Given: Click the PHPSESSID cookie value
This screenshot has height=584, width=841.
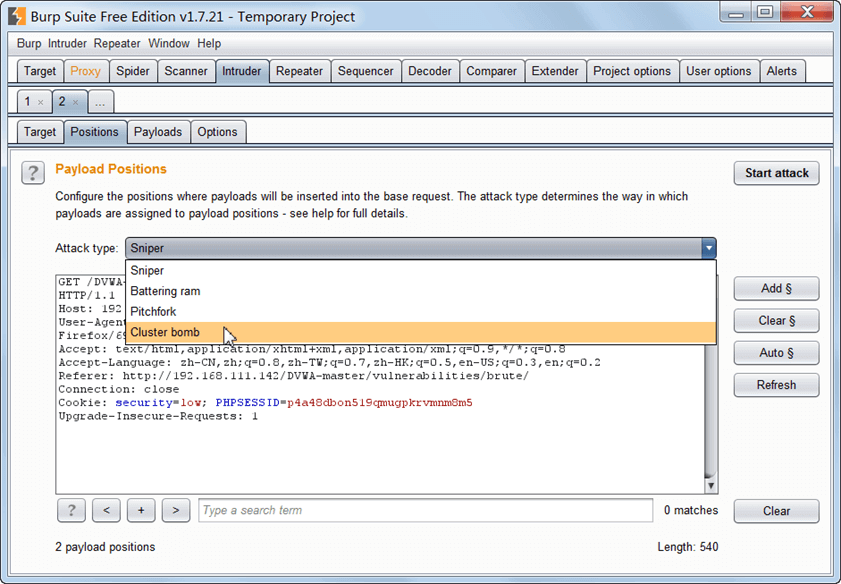Looking at the screenshot, I should (x=380, y=403).
